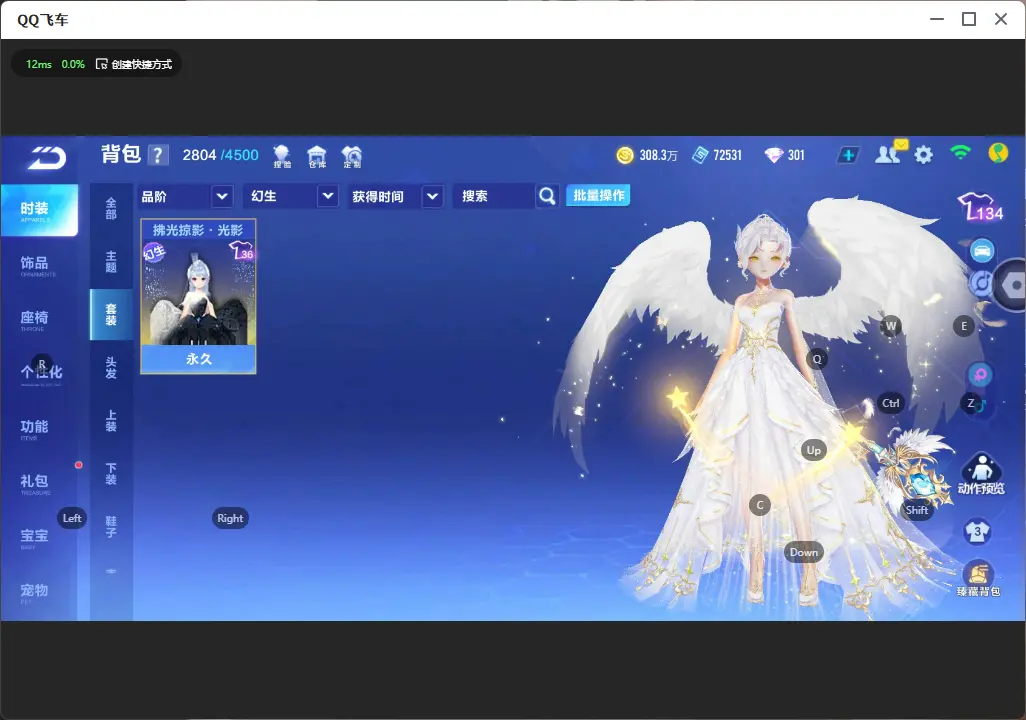Click the Ctrl key overlay button

[891, 403]
